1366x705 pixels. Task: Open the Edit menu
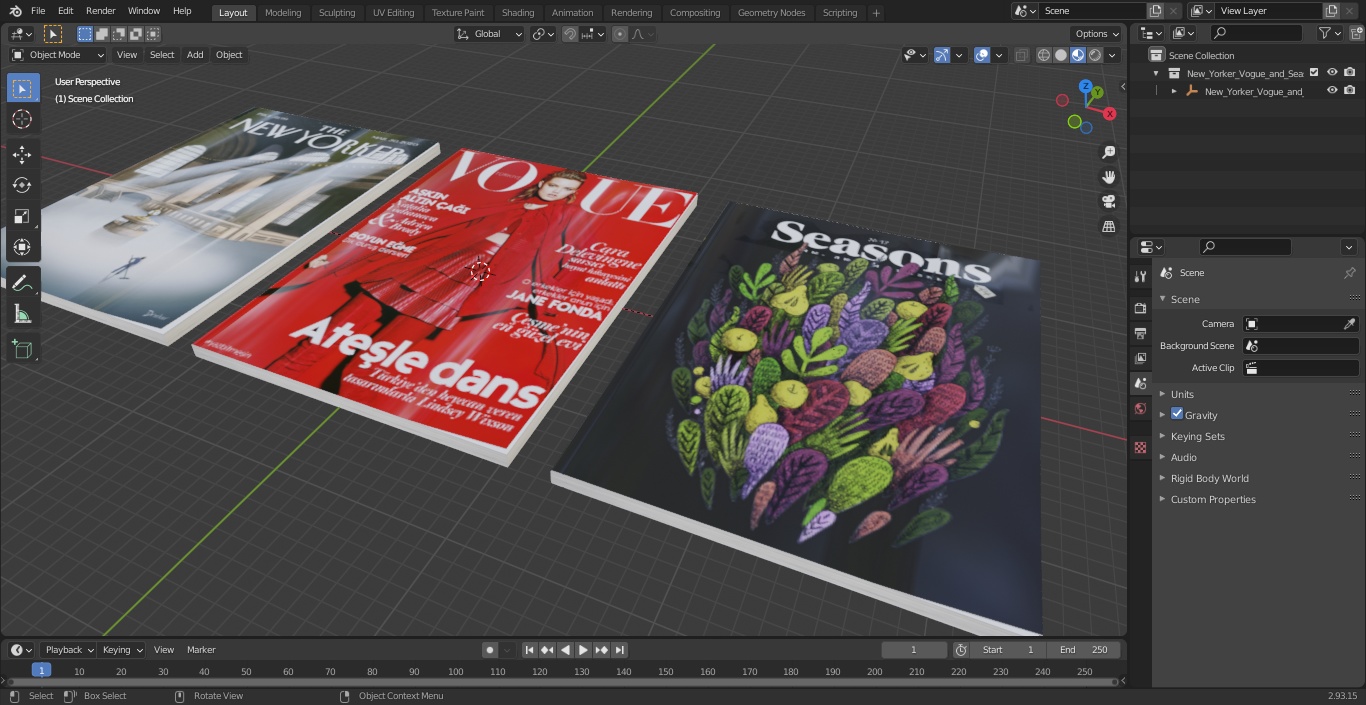65,11
